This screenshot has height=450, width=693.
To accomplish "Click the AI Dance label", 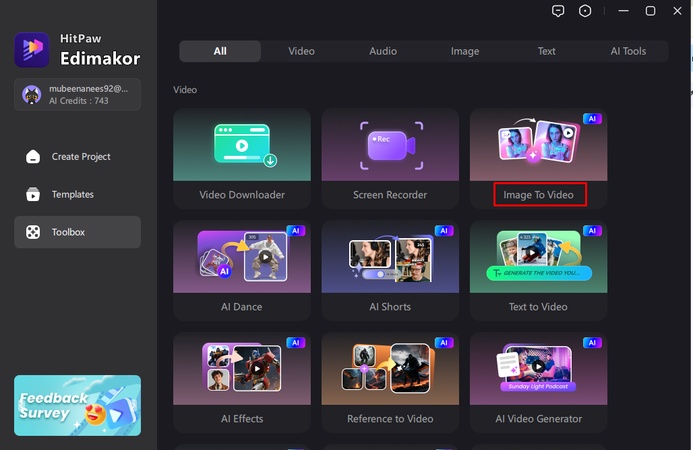I will (x=242, y=307).
